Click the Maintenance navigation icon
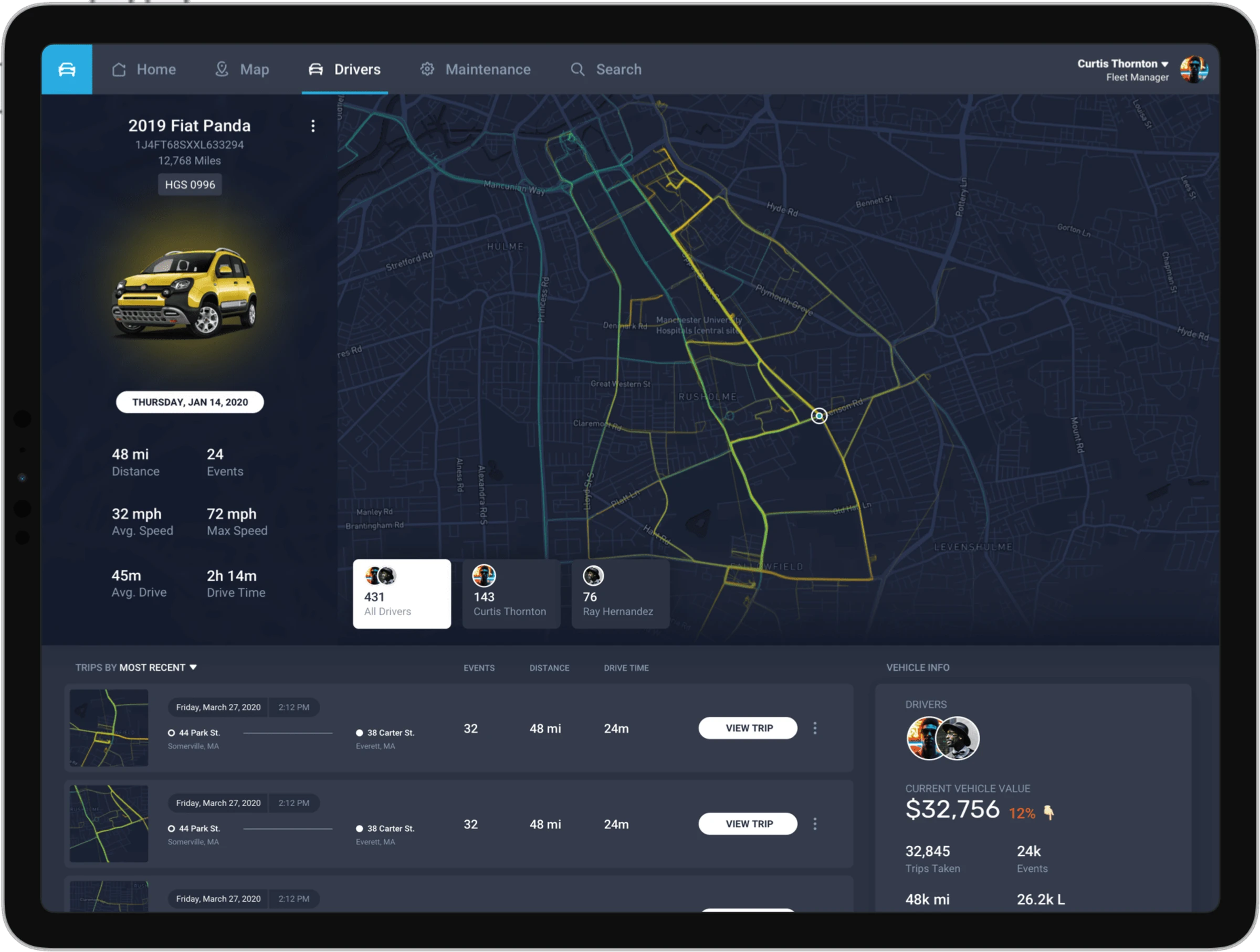 (423, 69)
